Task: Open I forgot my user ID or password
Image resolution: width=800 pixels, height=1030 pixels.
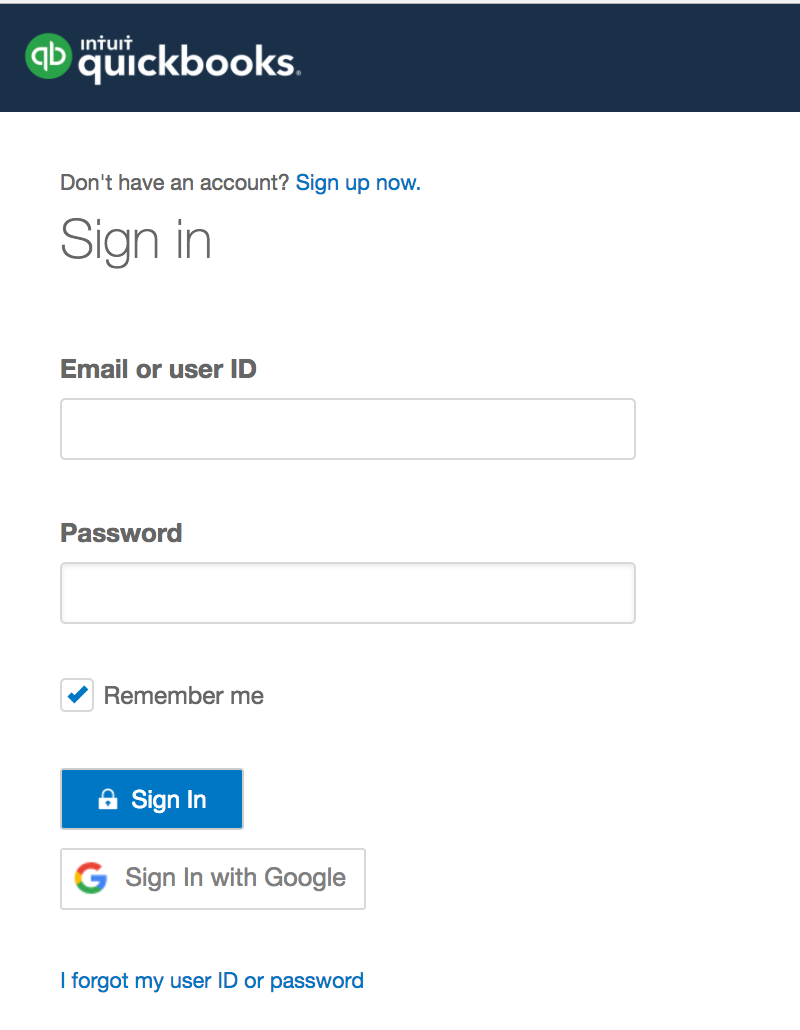Action: pos(212,980)
